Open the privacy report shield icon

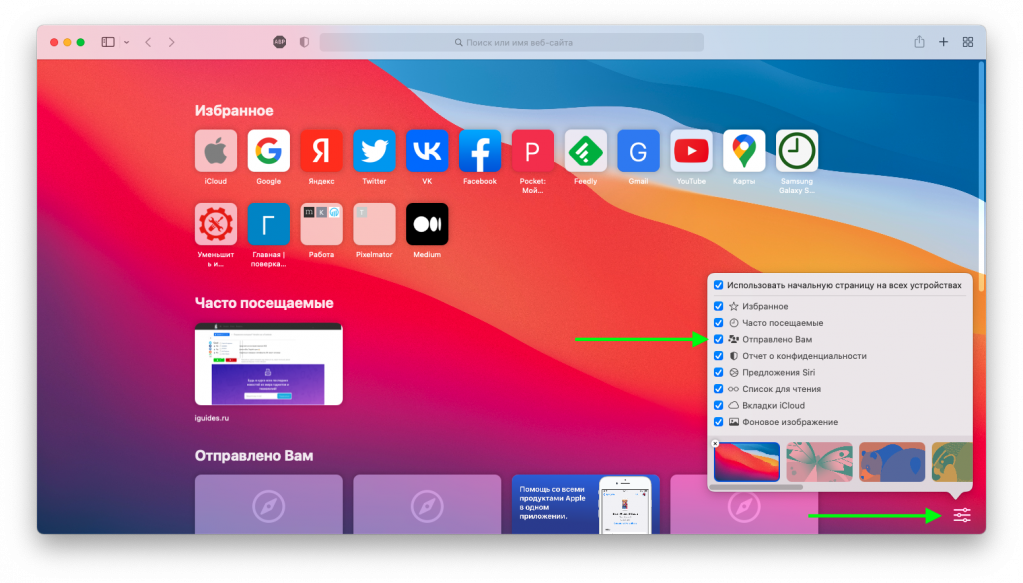tap(304, 42)
